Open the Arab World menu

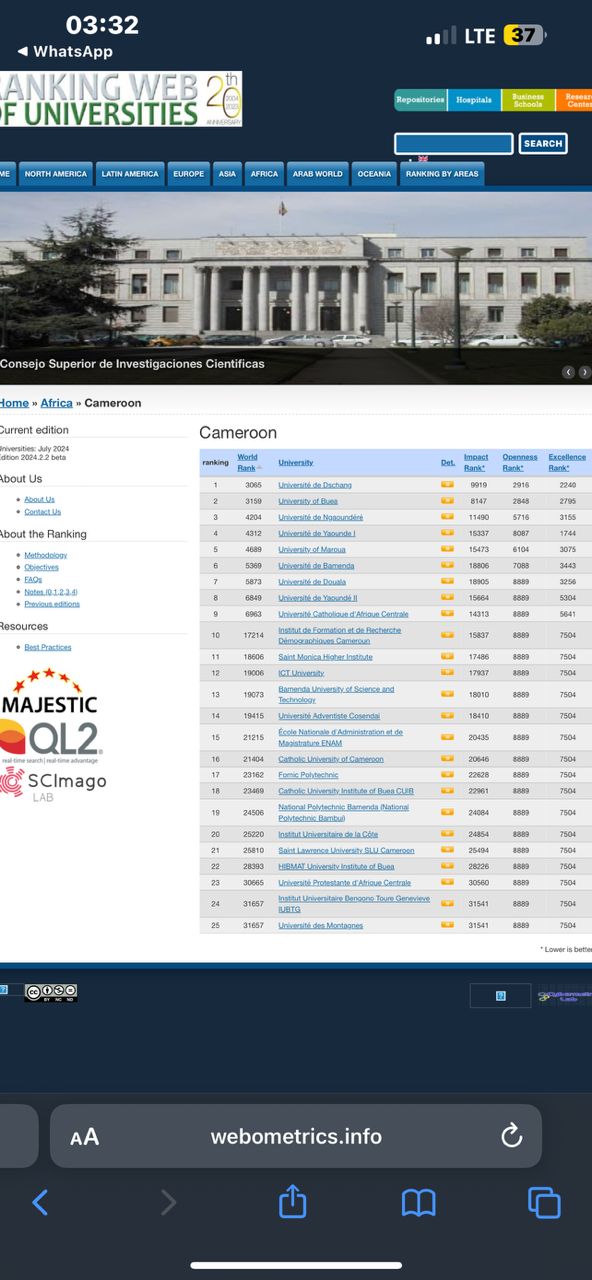317,174
